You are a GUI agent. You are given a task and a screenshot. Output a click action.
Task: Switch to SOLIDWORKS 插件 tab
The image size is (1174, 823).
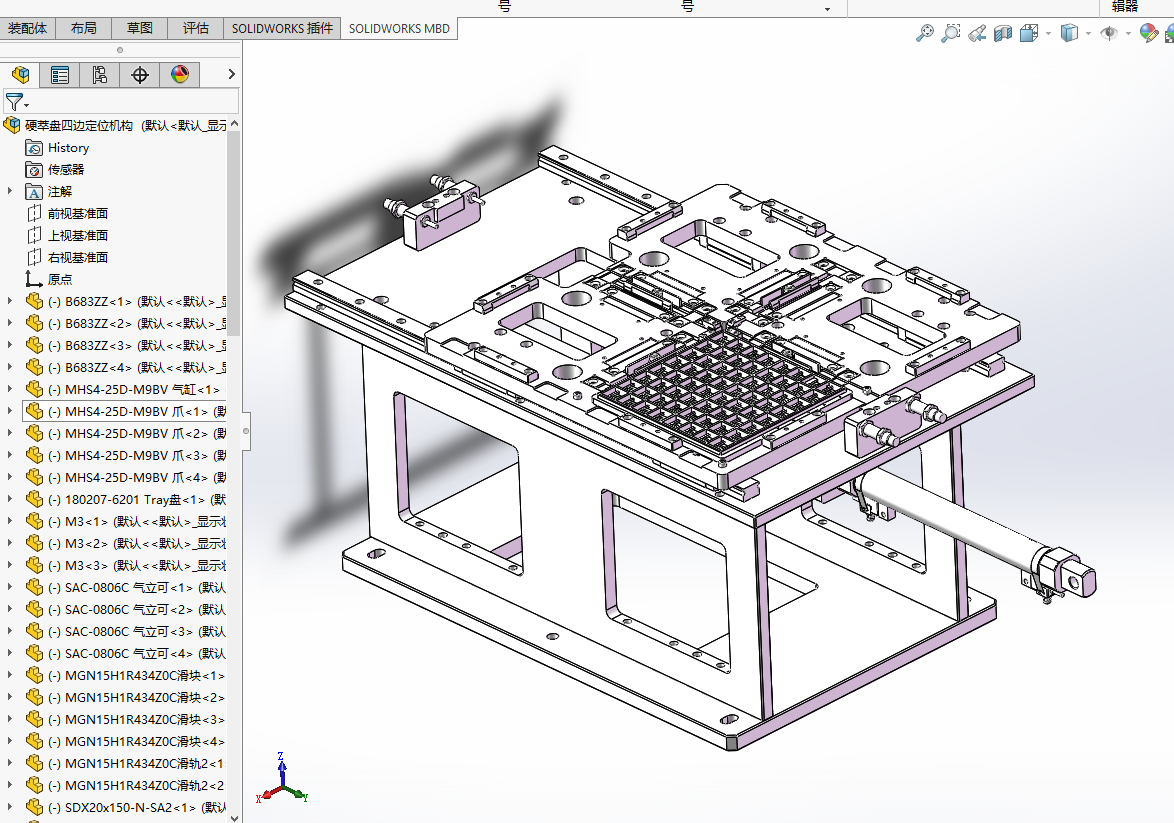282,28
